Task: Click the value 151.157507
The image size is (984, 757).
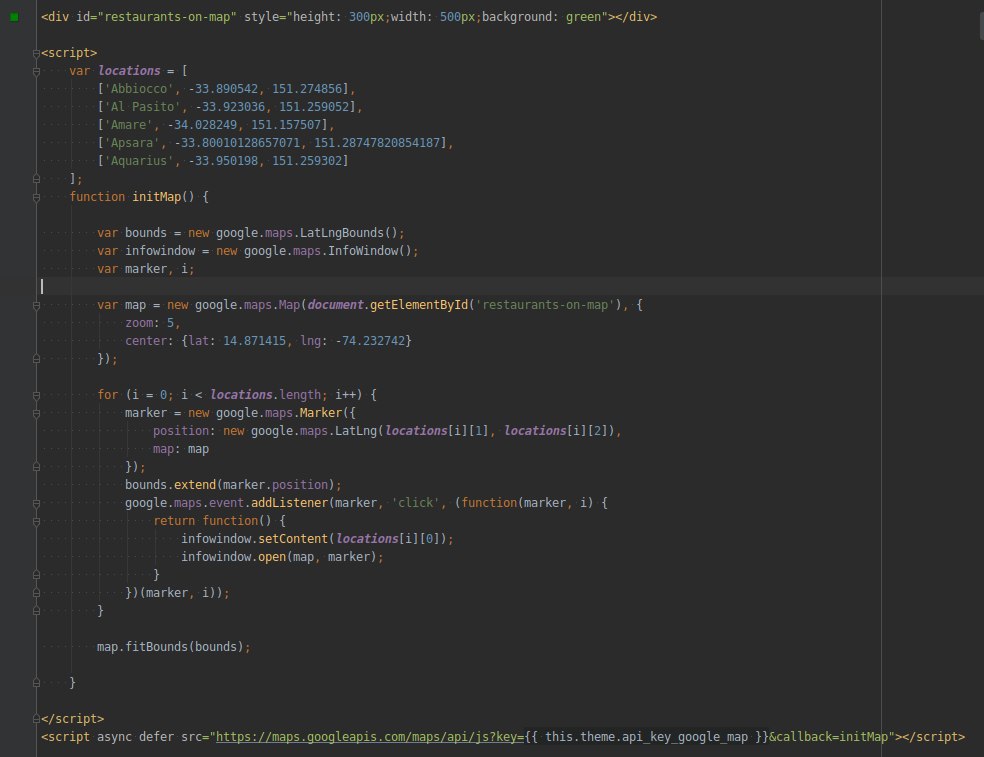Action: tap(286, 125)
